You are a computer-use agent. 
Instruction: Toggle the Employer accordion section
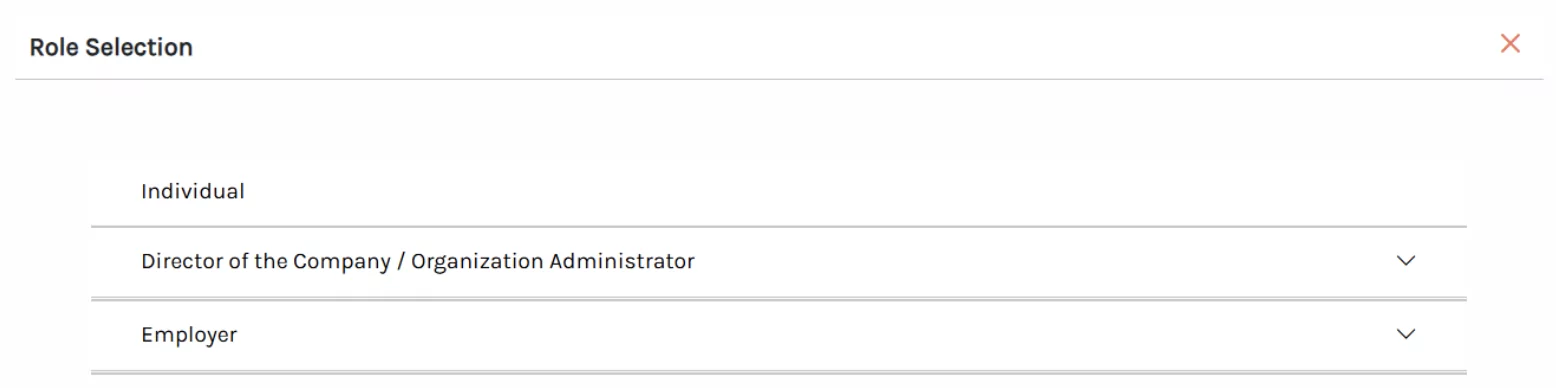(x=778, y=335)
